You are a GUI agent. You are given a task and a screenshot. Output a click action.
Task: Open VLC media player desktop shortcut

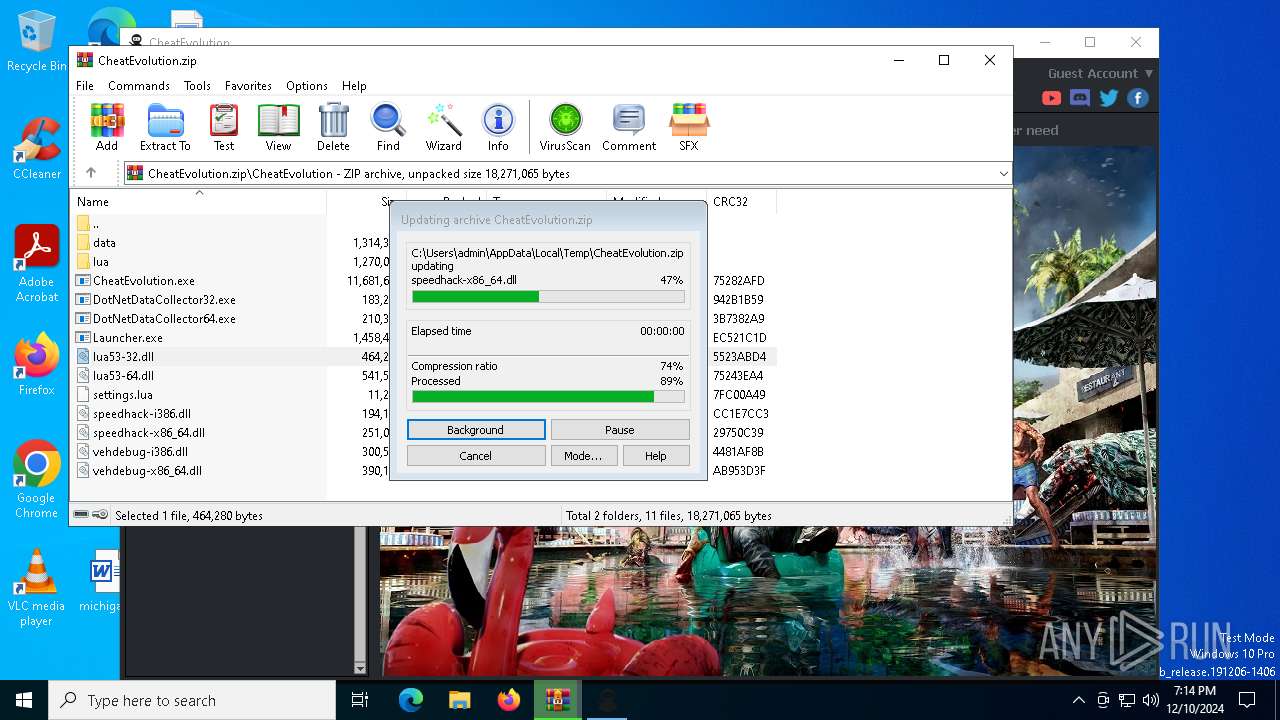36,588
